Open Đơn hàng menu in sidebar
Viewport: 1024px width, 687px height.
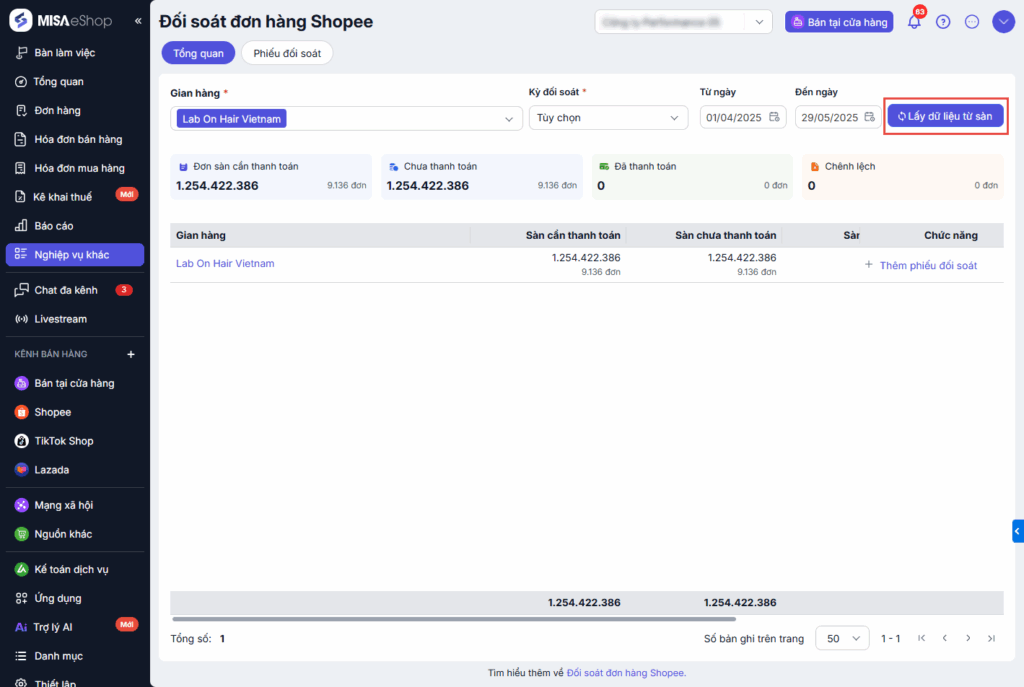pos(57,111)
